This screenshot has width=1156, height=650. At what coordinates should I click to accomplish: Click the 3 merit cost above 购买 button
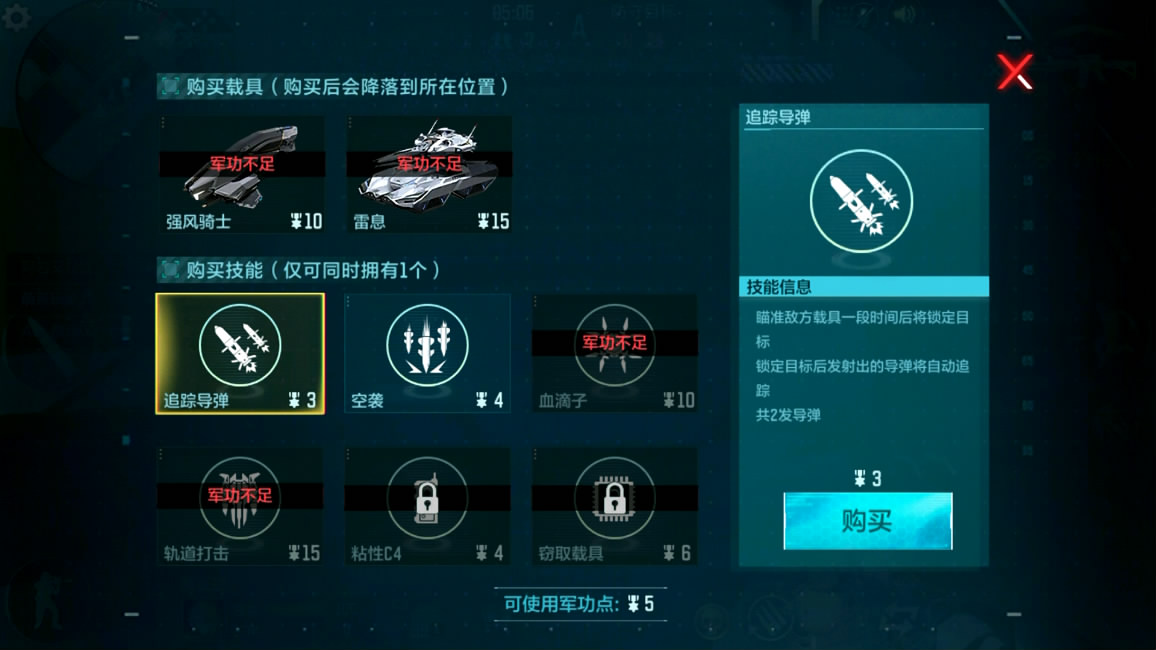[x=868, y=479]
